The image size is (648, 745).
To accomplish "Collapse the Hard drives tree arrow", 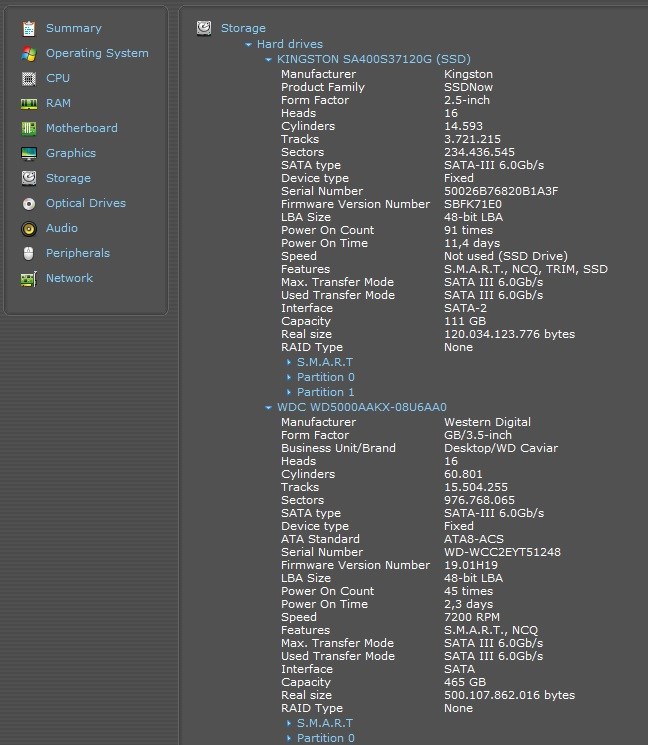I will 248,45.
